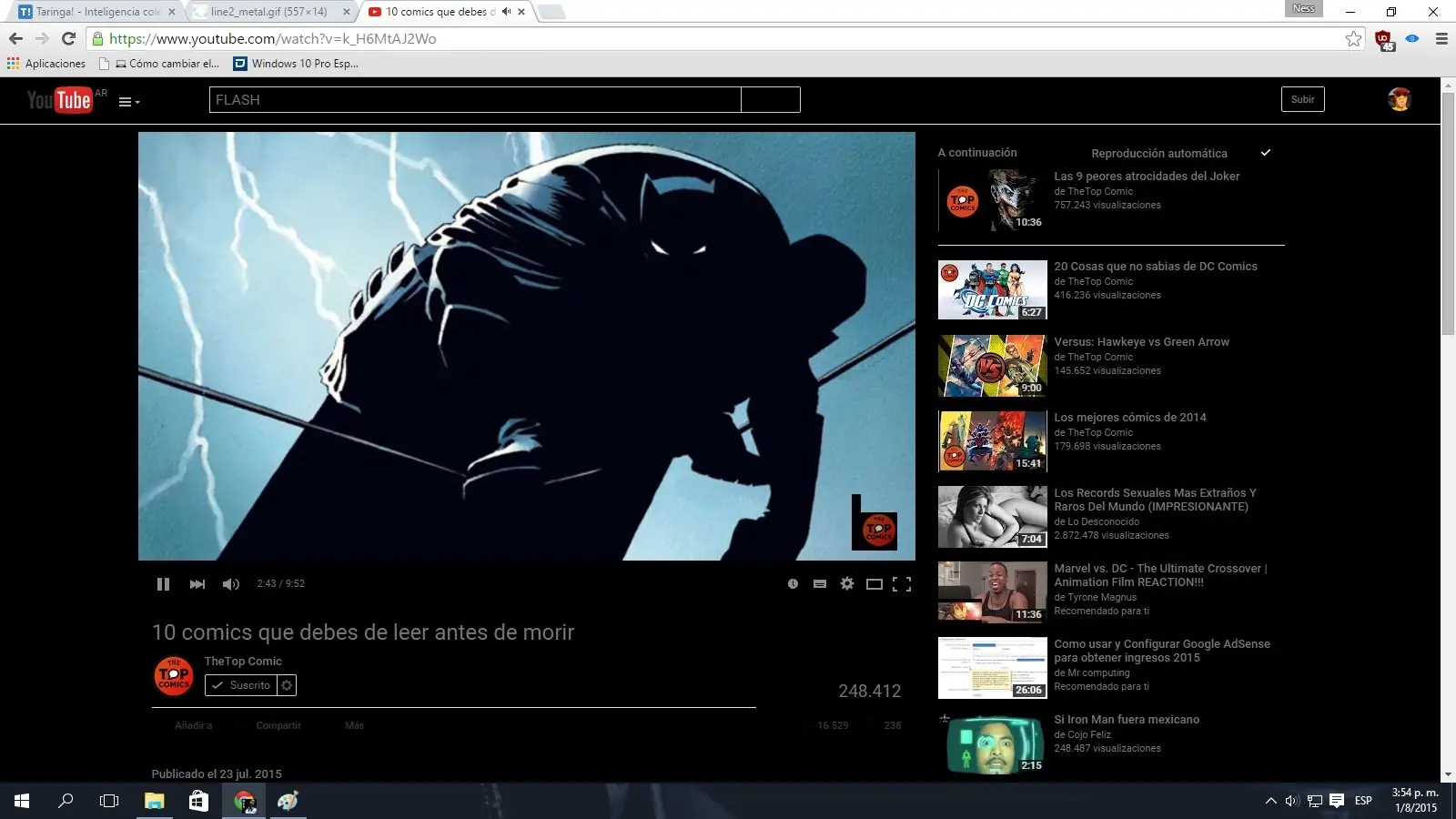
Task: Open the Chrome main menu
Action: pos(1441,38)
